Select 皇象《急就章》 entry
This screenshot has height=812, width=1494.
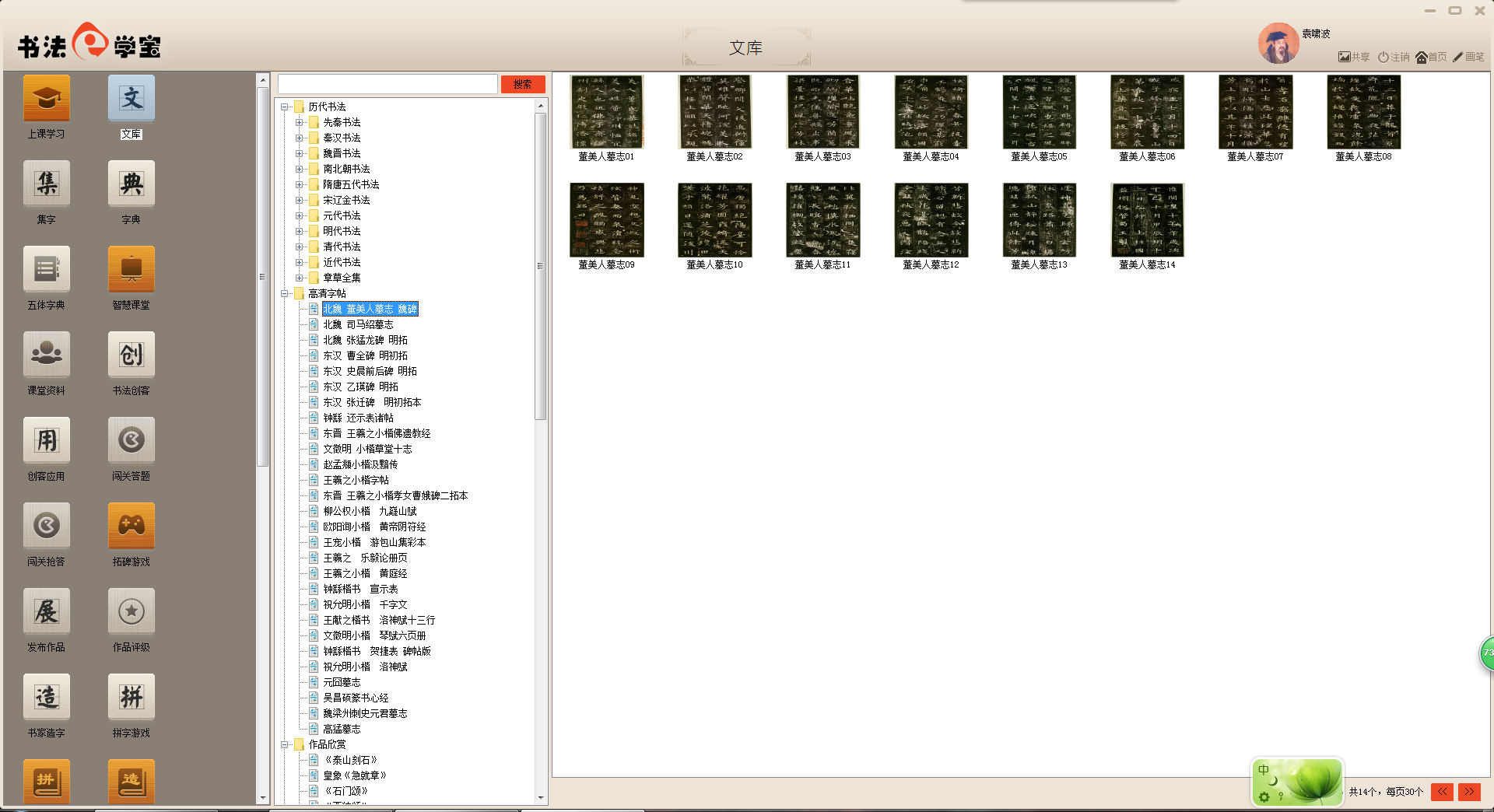tap(355, 776)
